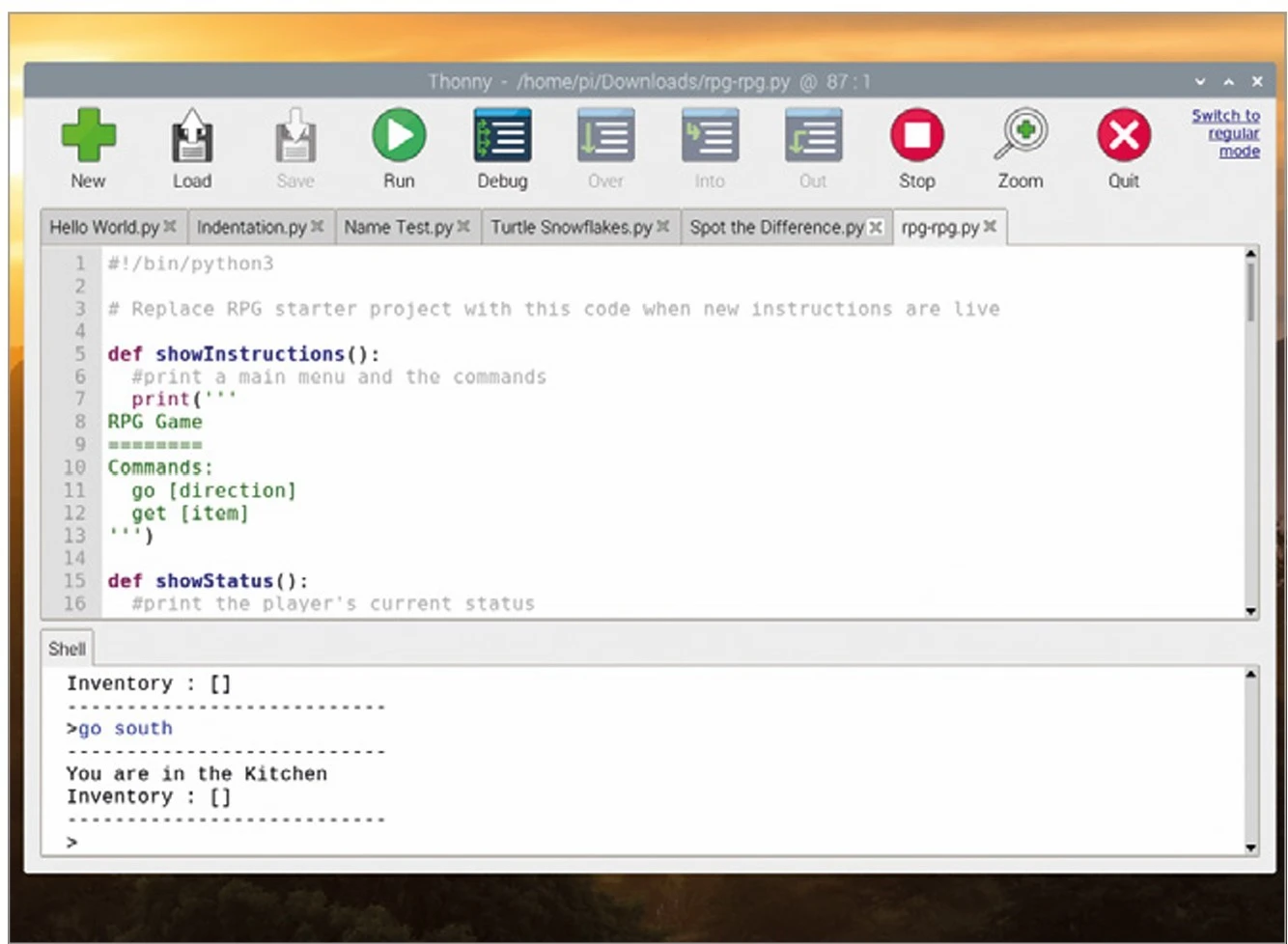Click the Shell input prompt line
This screenshot has width=1288, height=944.
click(x=579, y=843)
